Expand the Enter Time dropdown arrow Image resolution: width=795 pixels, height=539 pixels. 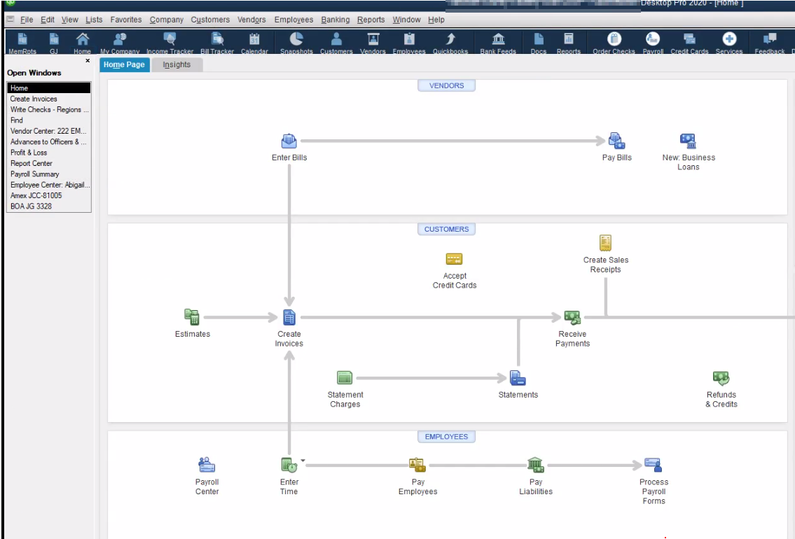pos(303,462)
